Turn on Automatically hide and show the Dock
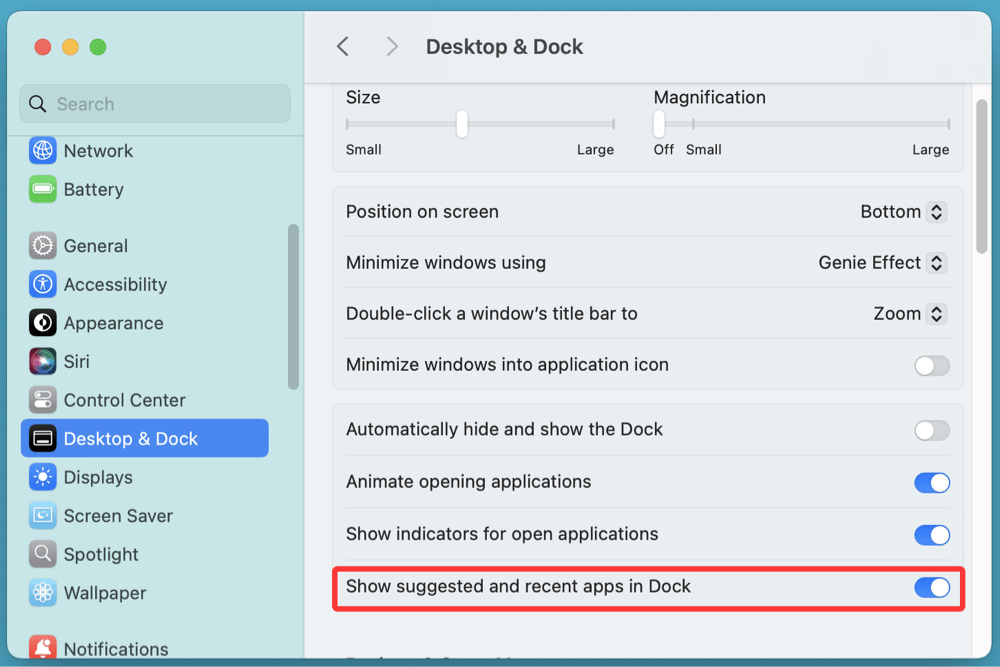 point(931,430)
